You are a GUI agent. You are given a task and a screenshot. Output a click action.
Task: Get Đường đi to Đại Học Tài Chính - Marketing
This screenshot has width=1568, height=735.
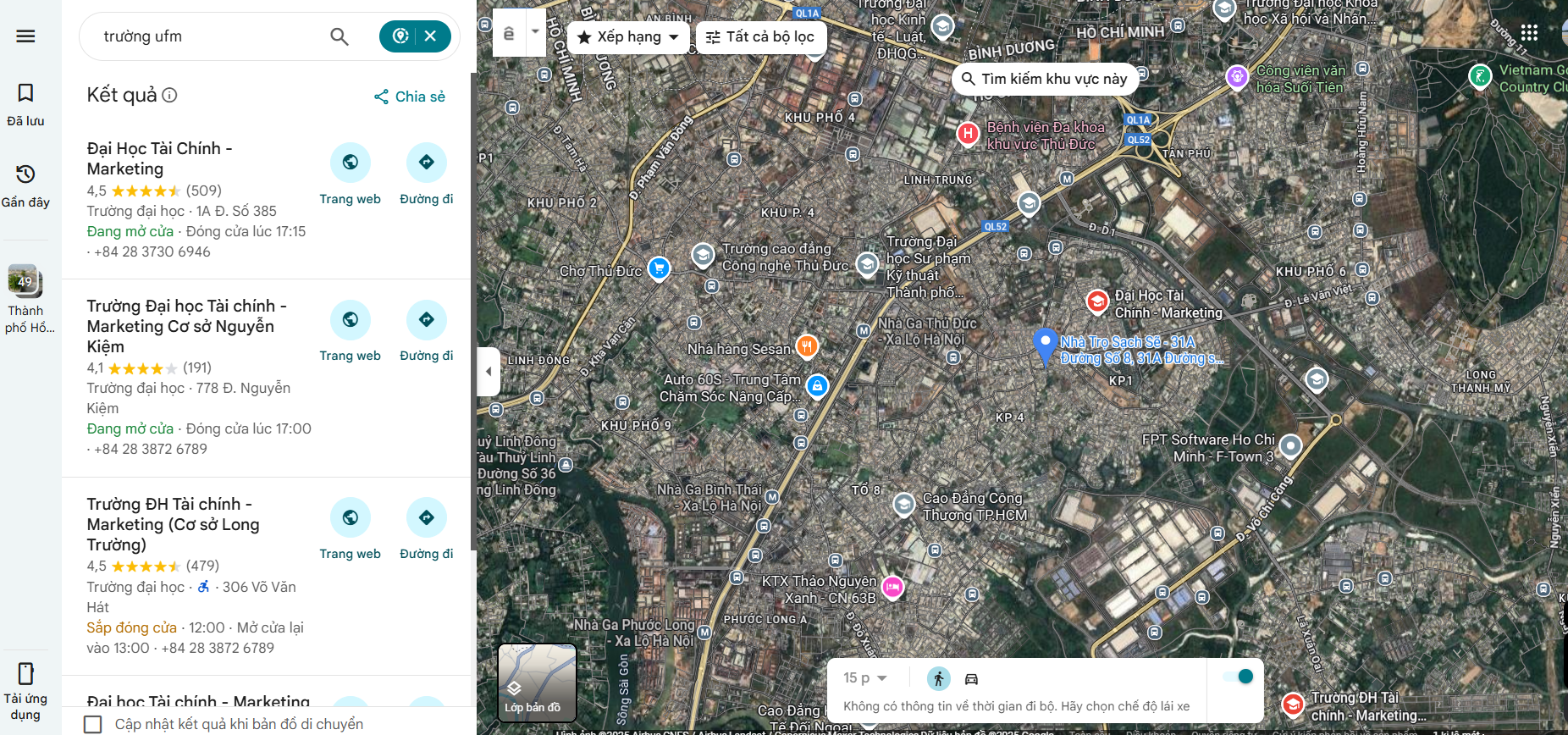pyautogui.click(x=426, y=174)
